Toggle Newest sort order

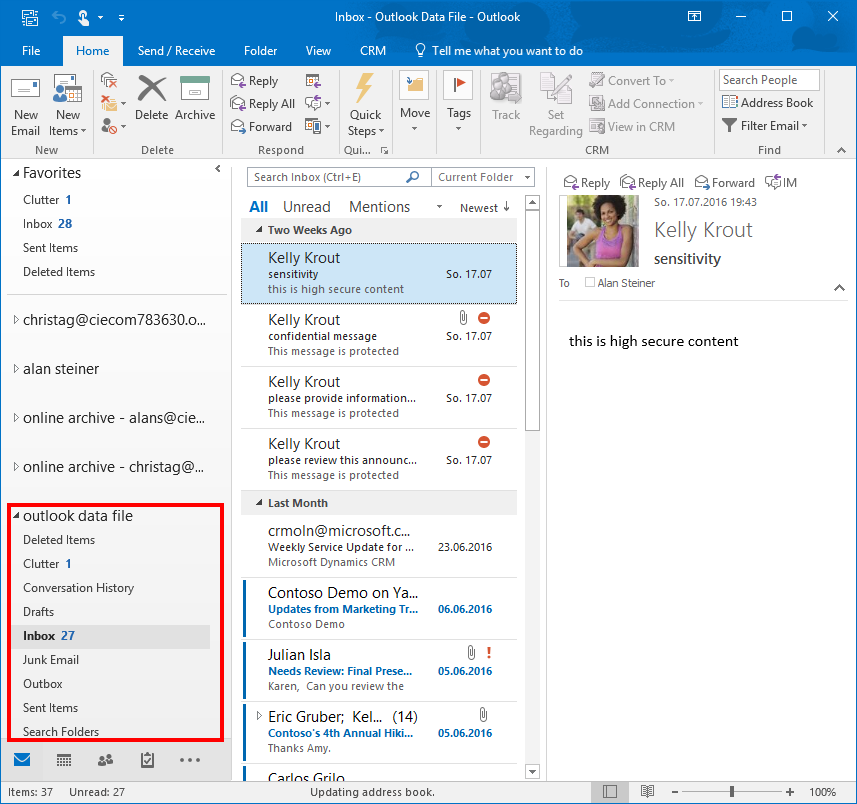(x=485, y=208)
